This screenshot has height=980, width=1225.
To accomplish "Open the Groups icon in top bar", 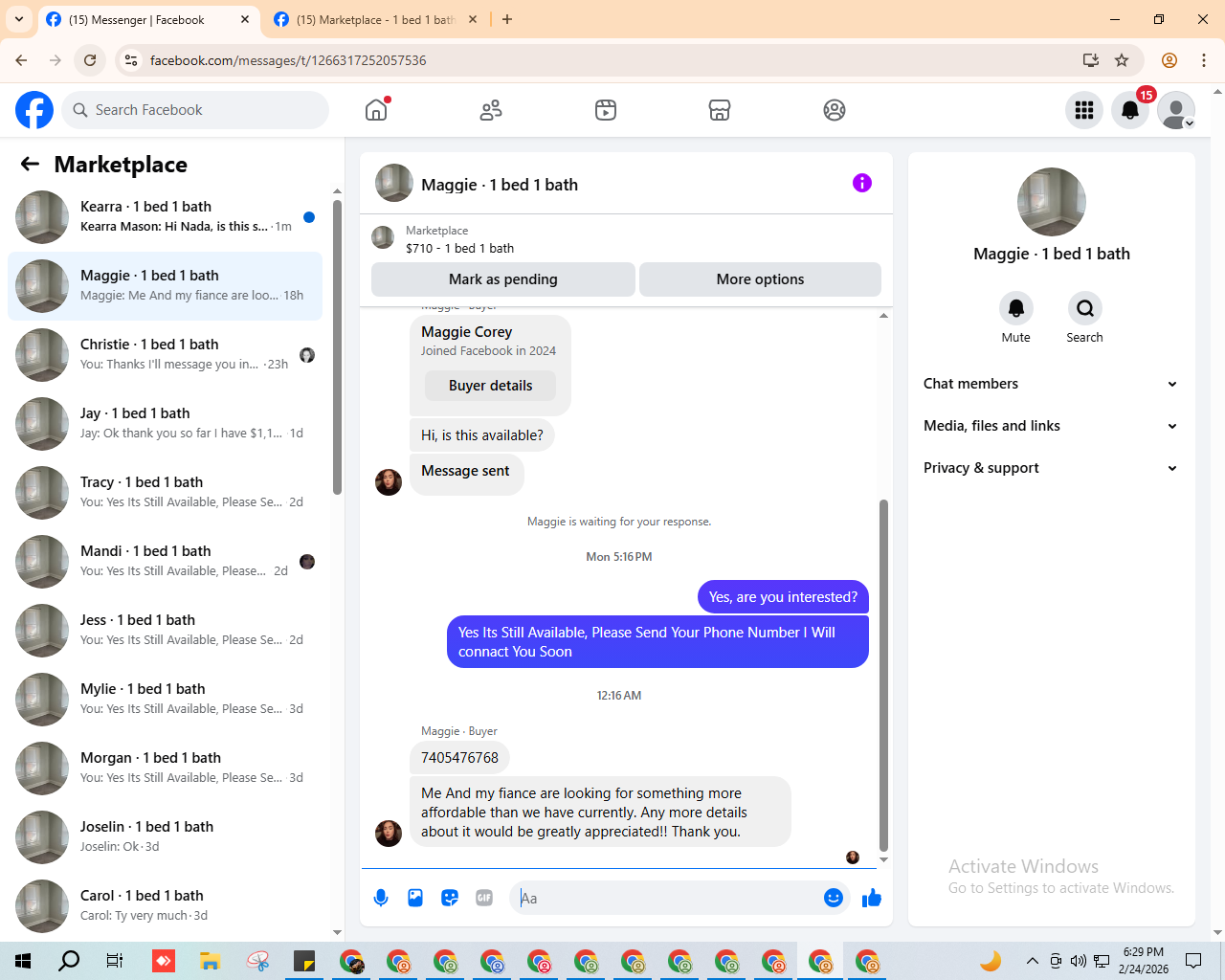I will (x=835, y=110).
